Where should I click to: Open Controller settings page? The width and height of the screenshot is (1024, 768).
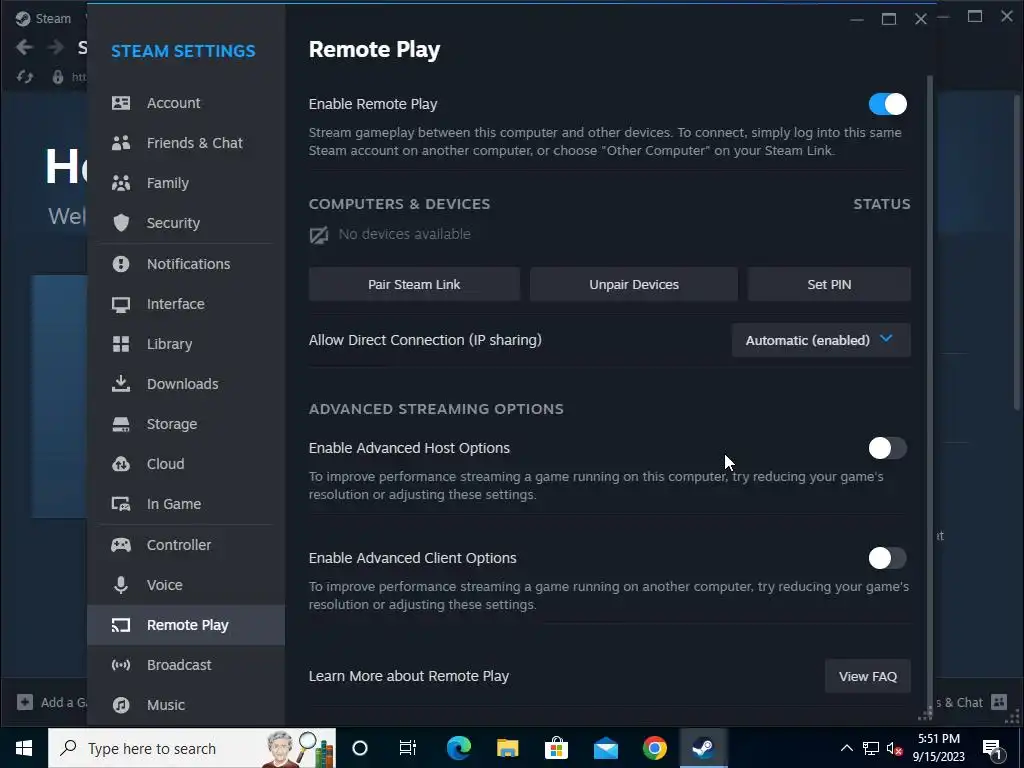coord(185,545)
